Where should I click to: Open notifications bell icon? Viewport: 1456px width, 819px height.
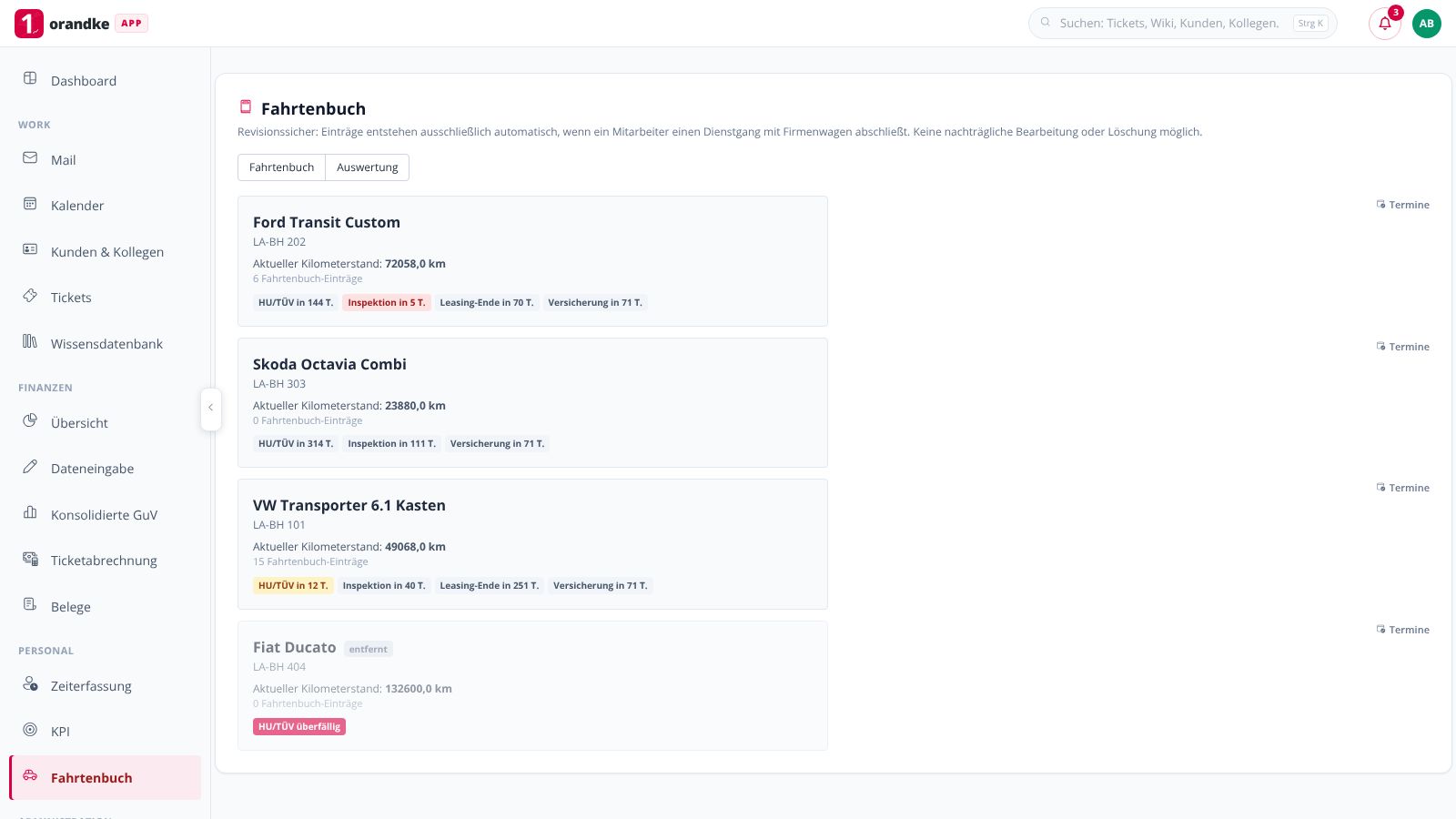[1385, 24]
